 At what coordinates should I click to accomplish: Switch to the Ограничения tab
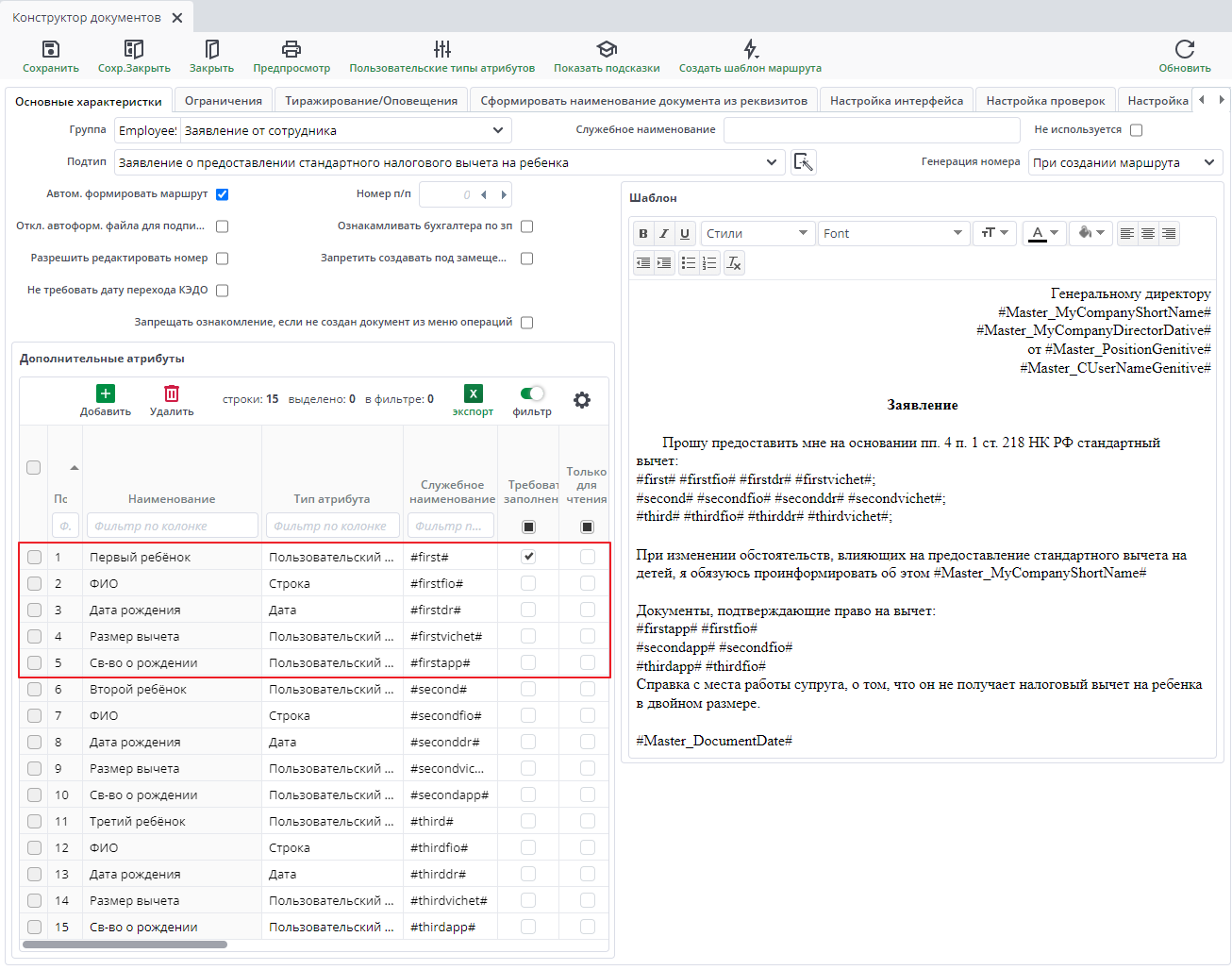[x=223, y=101]
